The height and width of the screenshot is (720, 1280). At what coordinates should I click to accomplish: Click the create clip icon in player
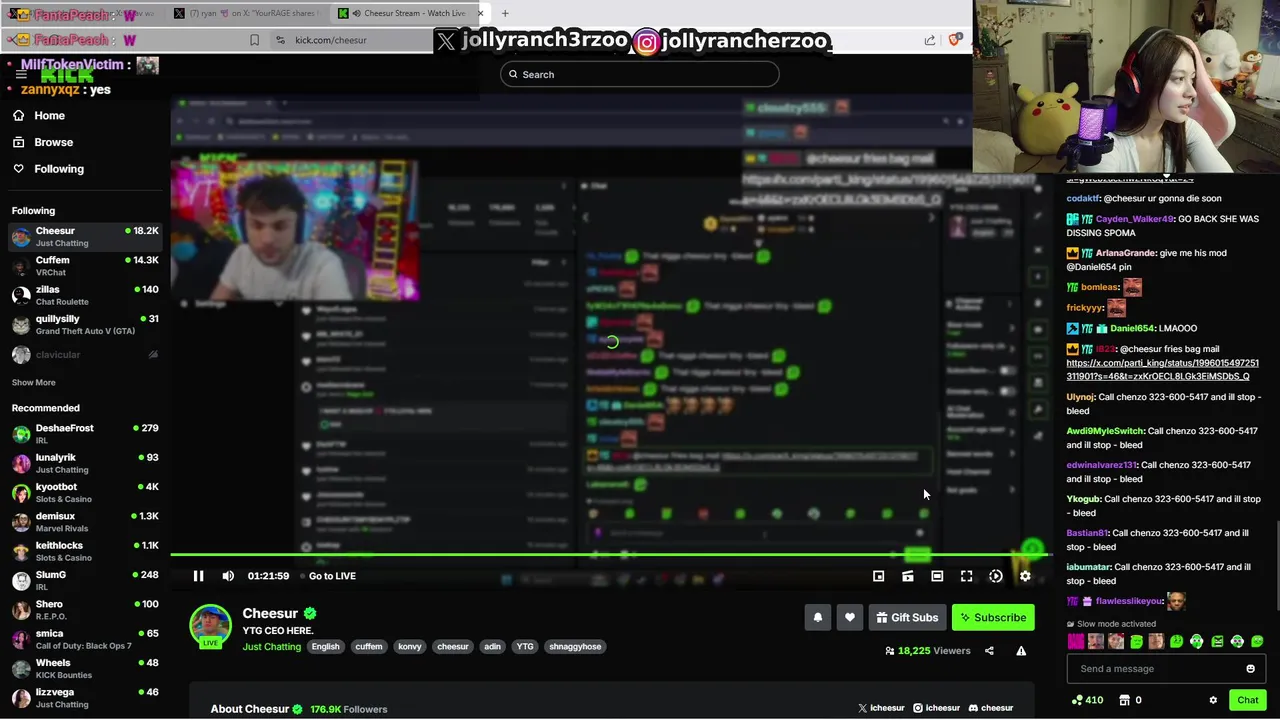pyautogui.click(x=908, y=576)
